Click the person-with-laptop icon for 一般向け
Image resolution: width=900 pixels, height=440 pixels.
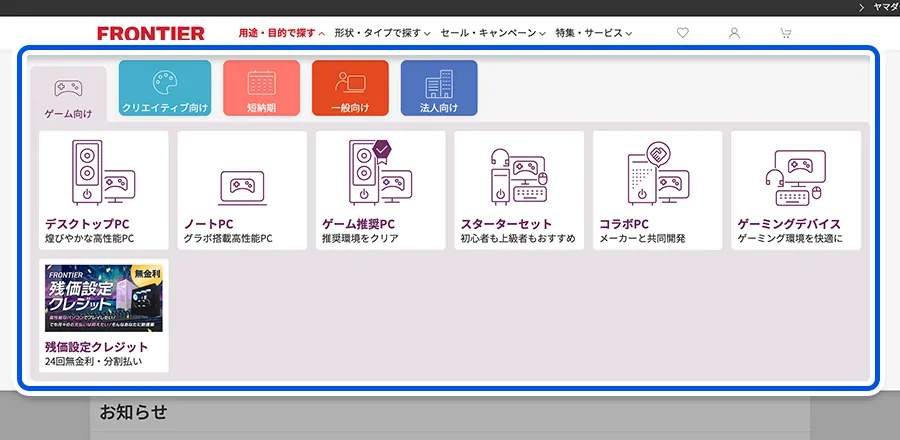tap(350, 82)
